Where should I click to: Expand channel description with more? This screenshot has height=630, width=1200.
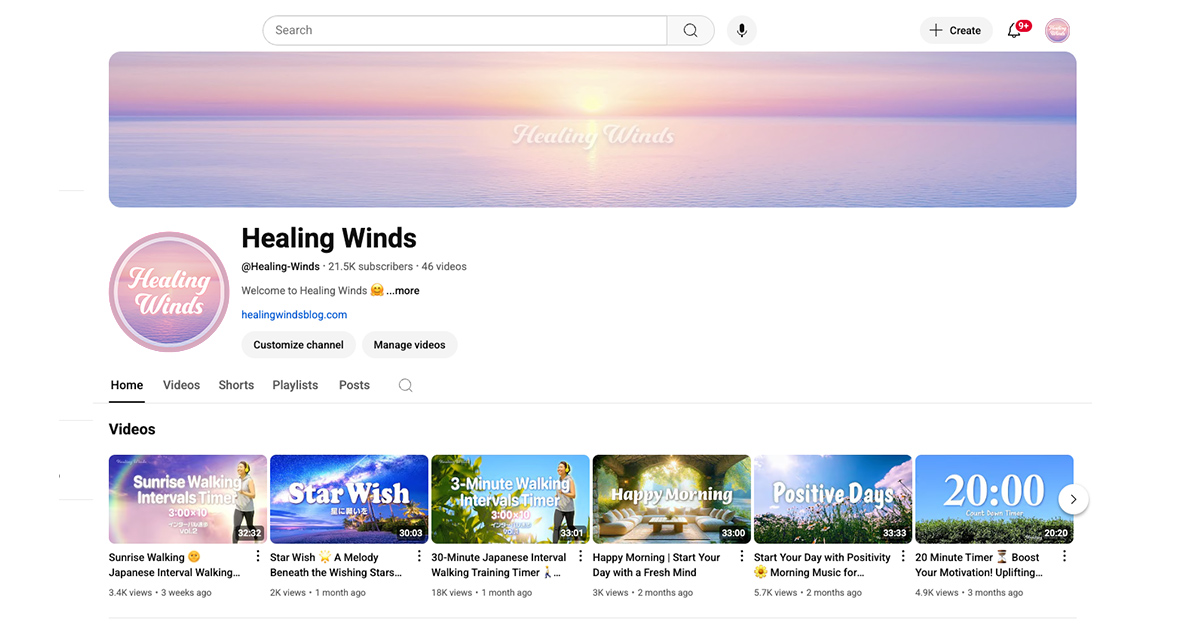pos(403,291)
